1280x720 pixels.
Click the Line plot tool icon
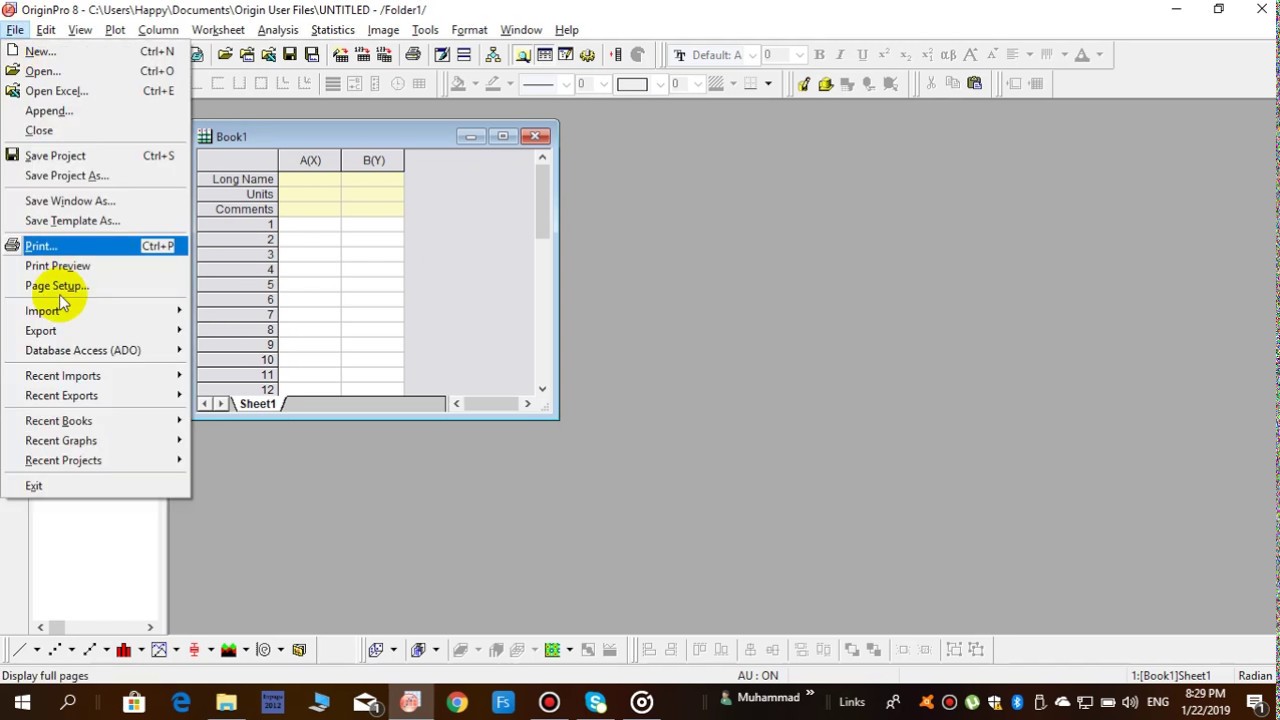pos(19,650)
